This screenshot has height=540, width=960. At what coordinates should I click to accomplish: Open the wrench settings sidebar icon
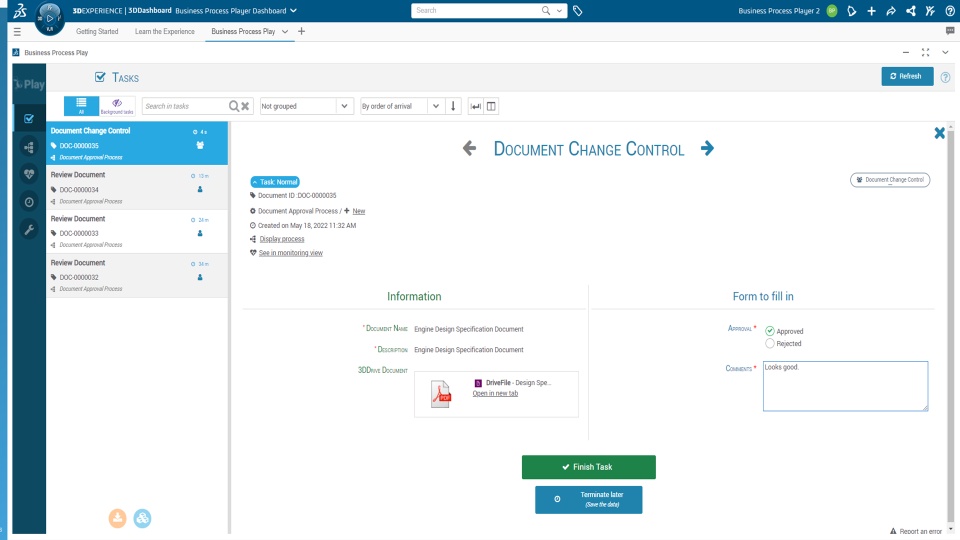click(29, 229)
